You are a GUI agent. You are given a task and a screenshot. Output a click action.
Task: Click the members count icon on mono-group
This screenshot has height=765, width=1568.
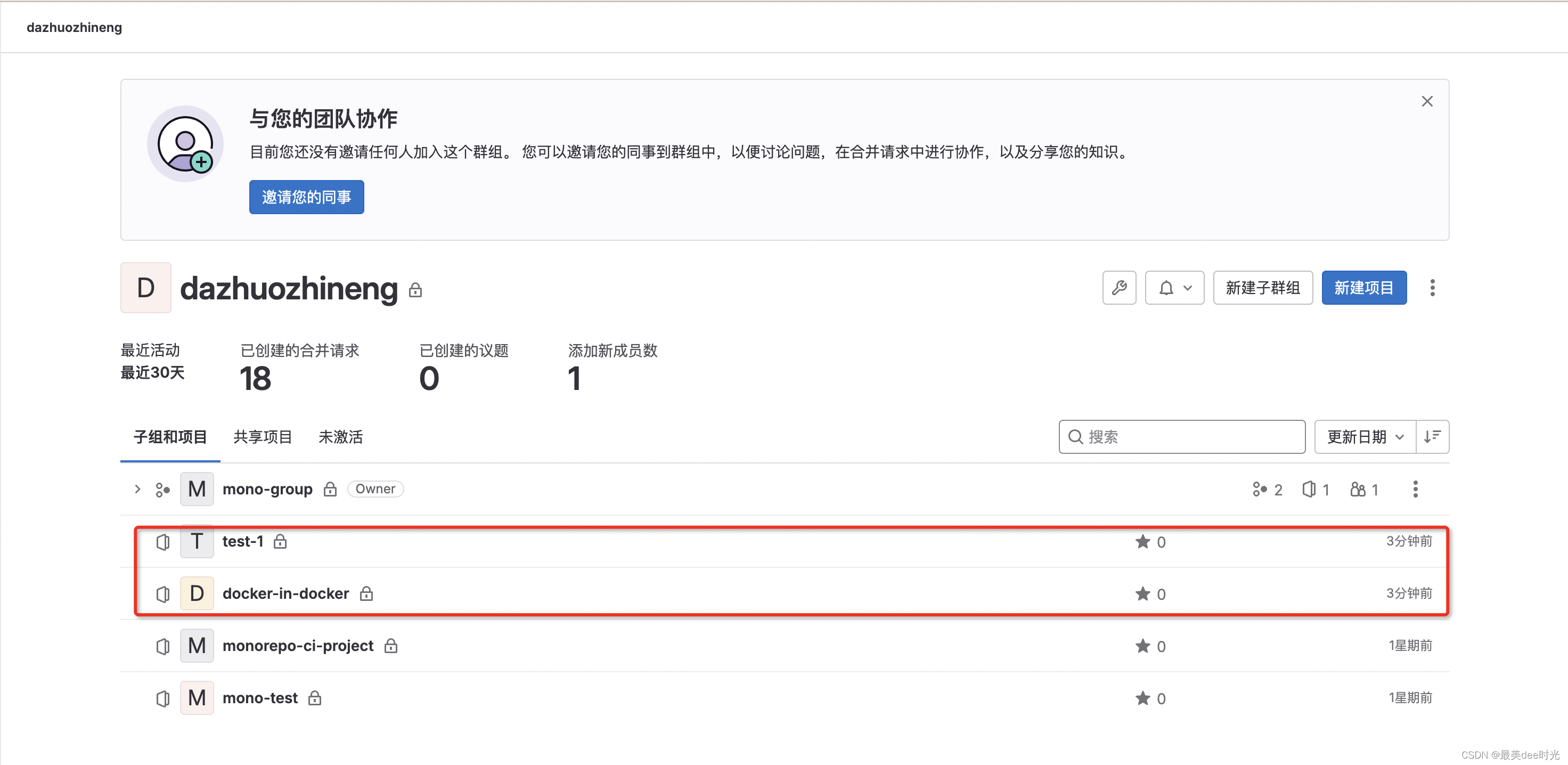(x=1358, y=489)
